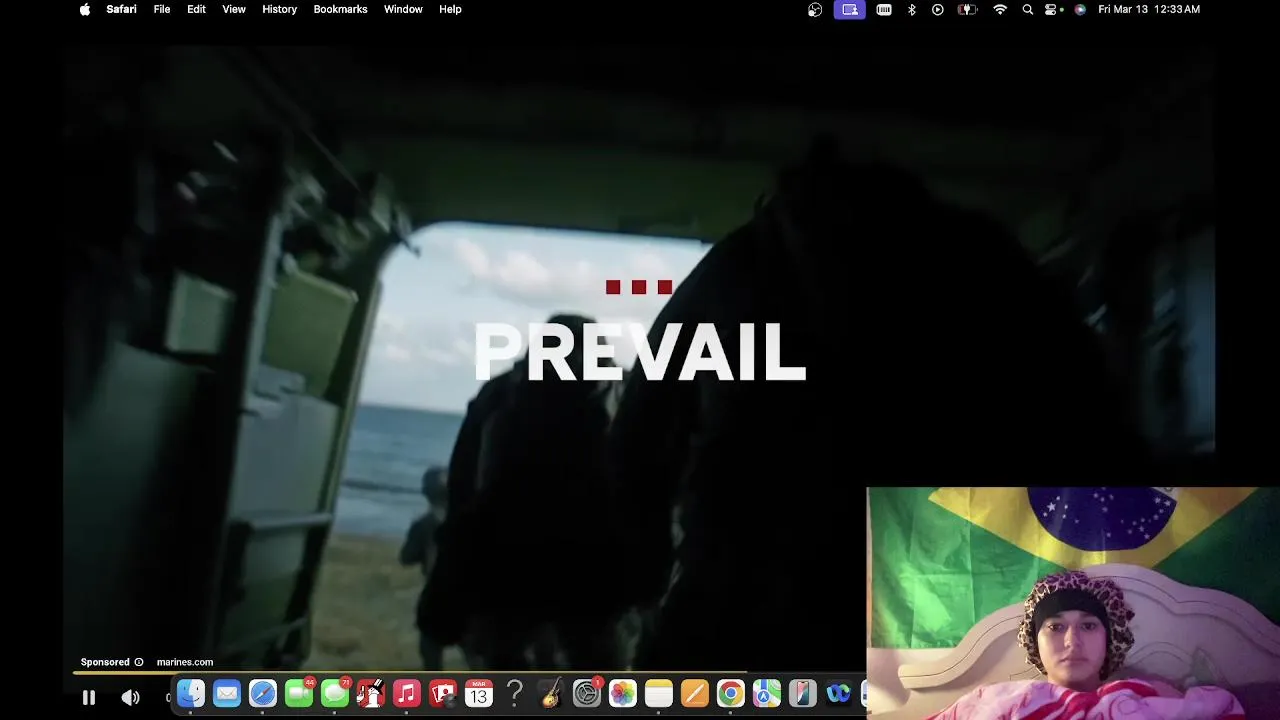
Task: Open FaceTime from the Dock
Action: coord(299,693)
